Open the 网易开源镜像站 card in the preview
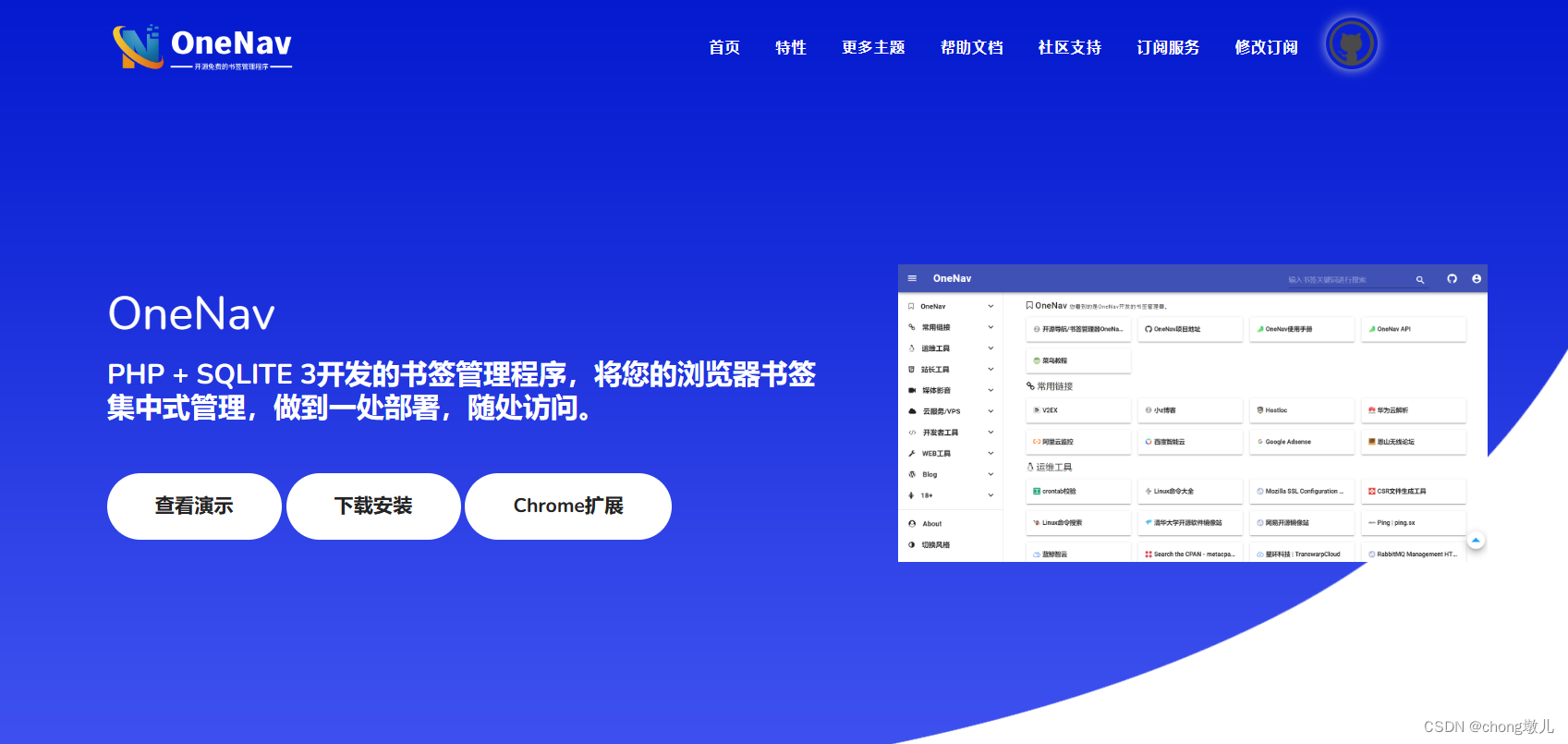This screenshot has width=1568, height=744. pyautogui.click(x=1302, y=523)
